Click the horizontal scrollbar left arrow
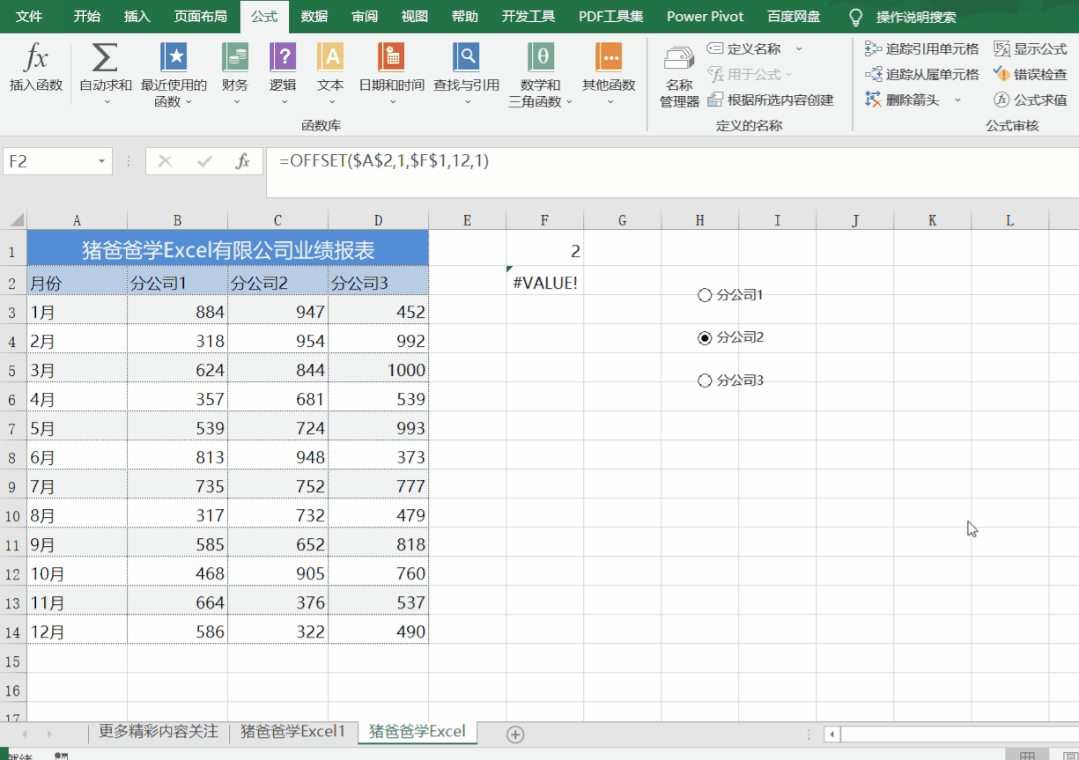This screenshot has width=1079, height=760. coord(832,735)
